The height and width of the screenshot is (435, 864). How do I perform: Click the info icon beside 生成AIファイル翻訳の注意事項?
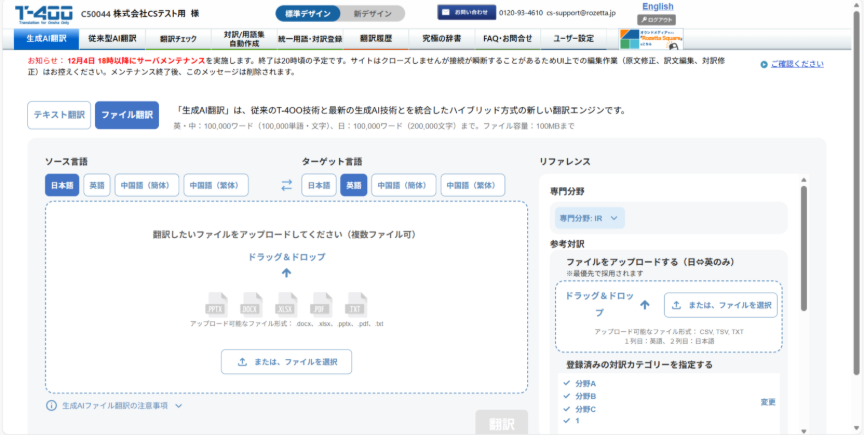click(51, 406)
